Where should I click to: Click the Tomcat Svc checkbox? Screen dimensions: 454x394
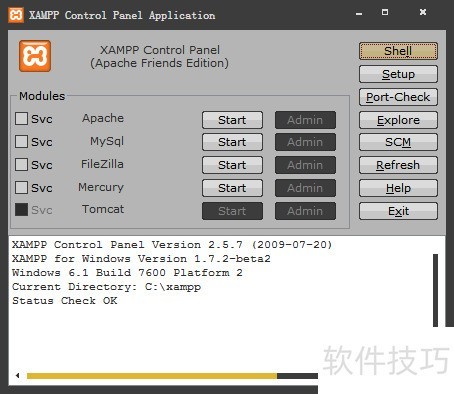tap(21, 210)
